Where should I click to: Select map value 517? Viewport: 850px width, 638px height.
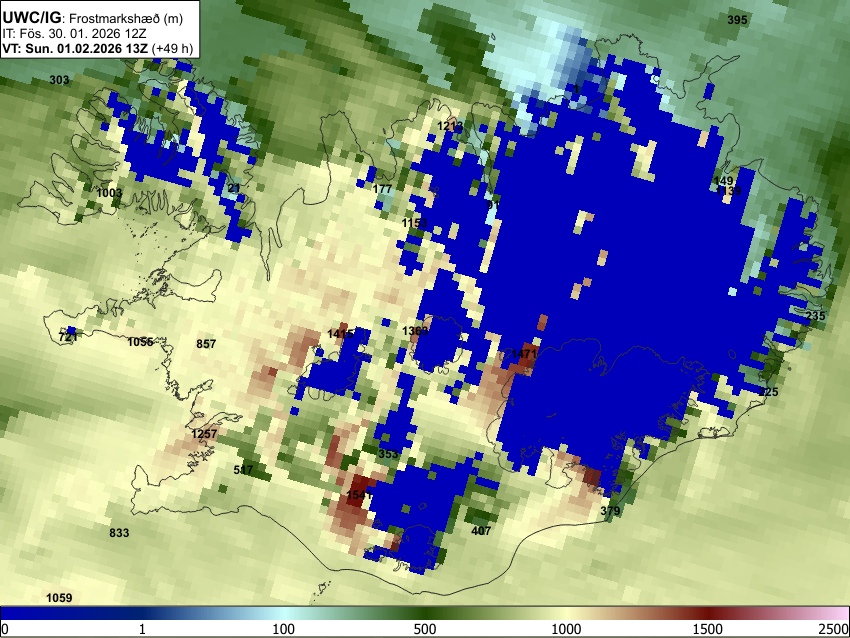243,469
